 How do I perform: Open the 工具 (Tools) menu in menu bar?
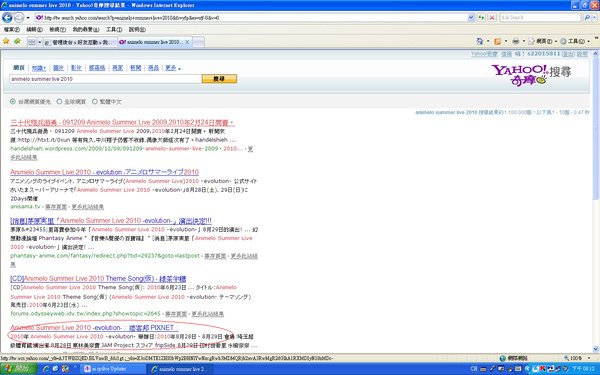(114, 29)
